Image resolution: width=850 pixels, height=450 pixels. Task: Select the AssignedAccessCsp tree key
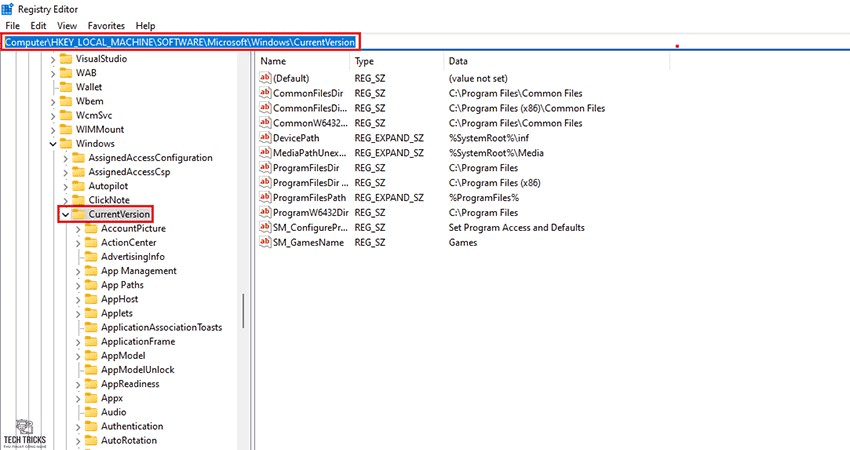tap(129, 172)
